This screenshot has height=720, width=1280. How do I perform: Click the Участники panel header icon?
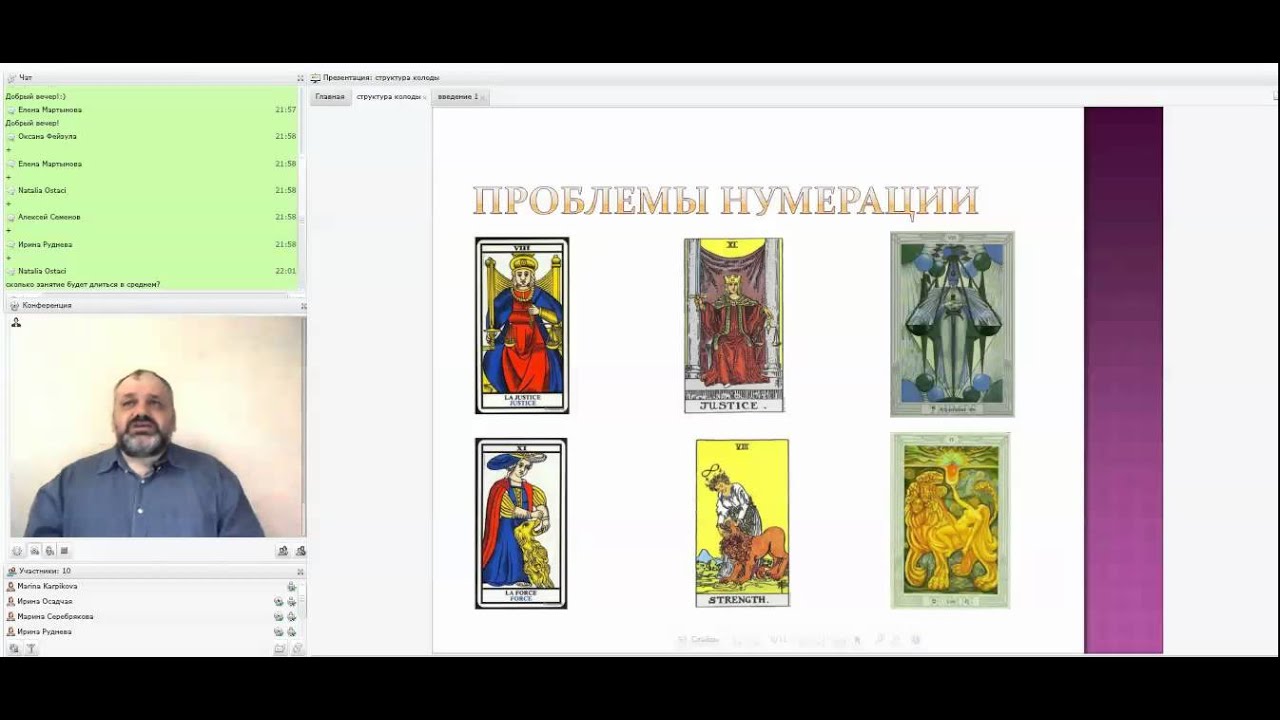click(x=12, y=572)
